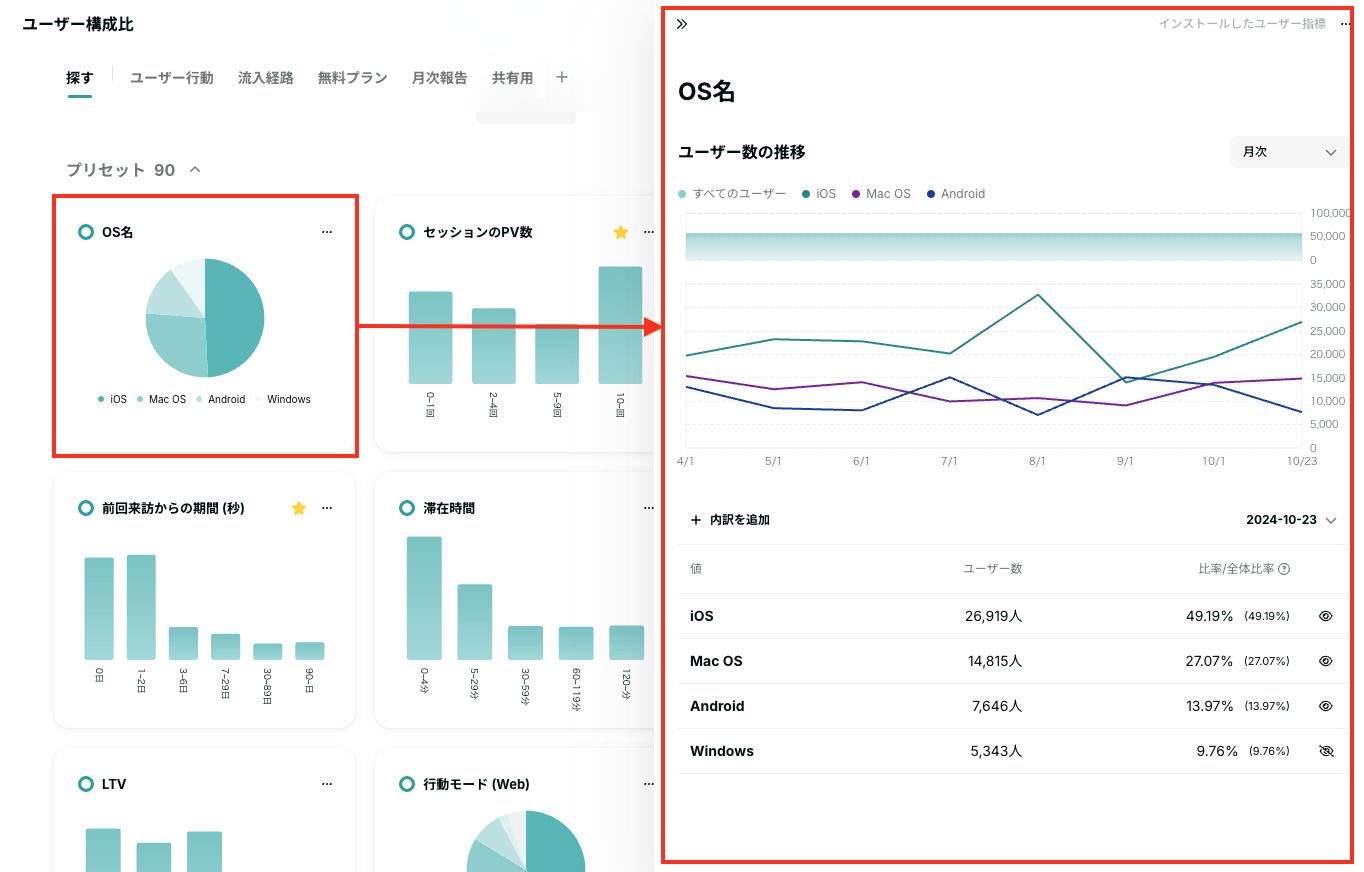Image resolution: width=1364 pixels, height=872 pixels.
Task: Open the more menu on LTV card
Action: tap(327, 784)
